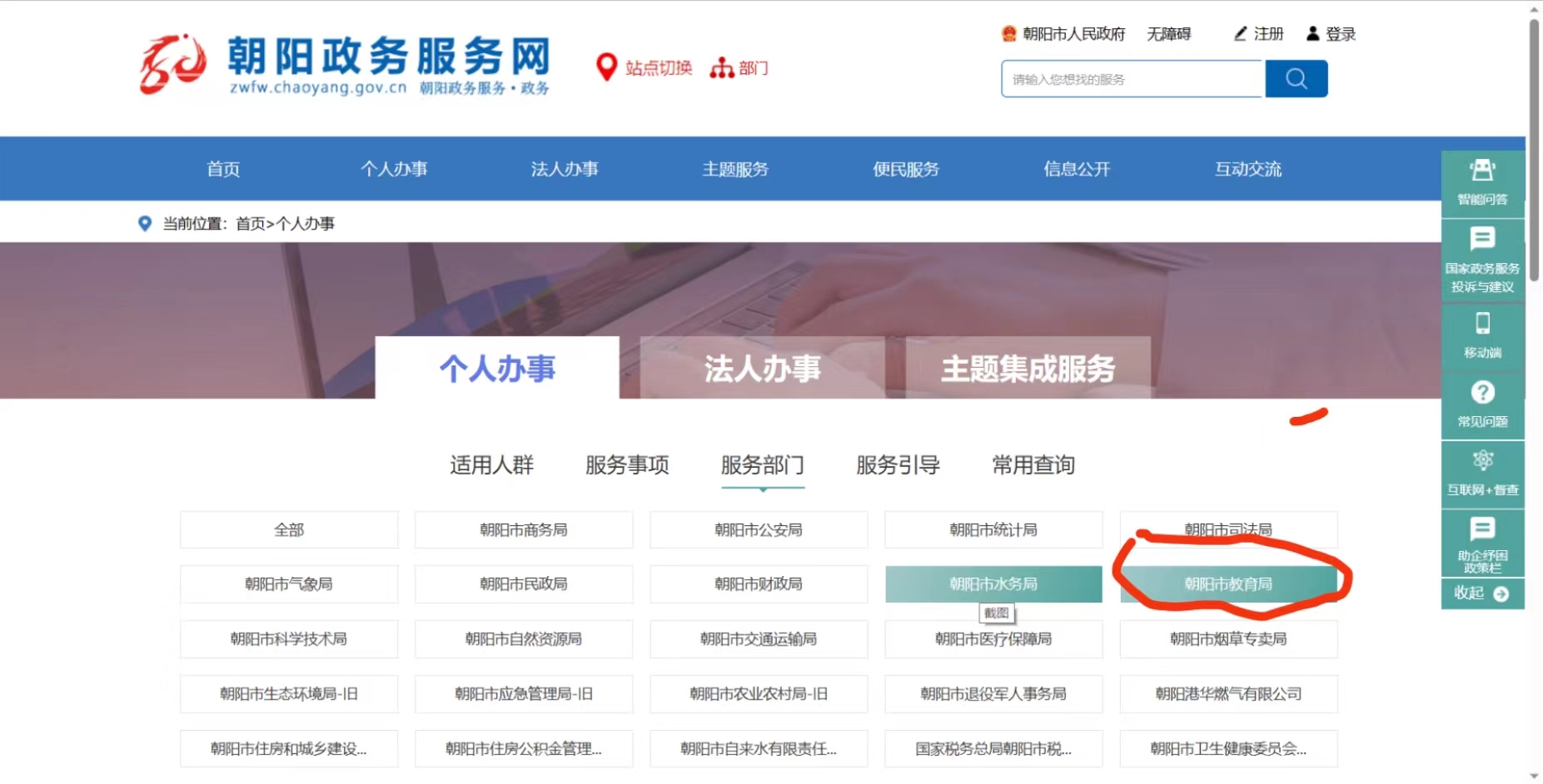
Task: Open the 互联网+督查 sidebar icon
Action: 1483,460
